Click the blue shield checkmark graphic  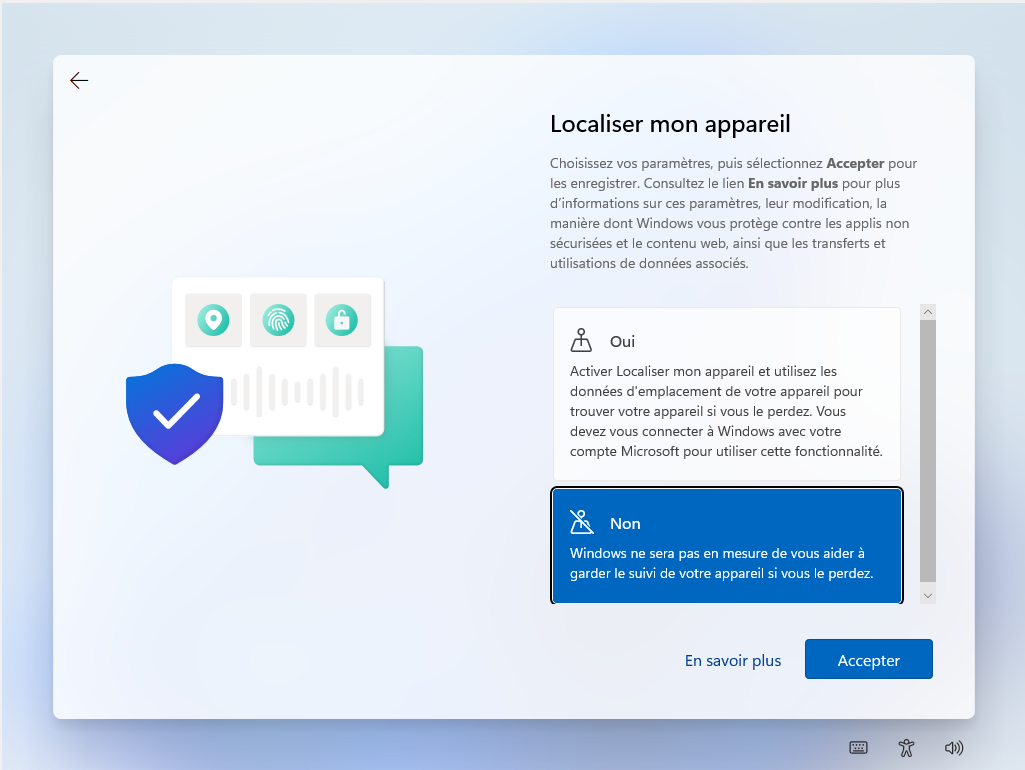(x=175, y=414)
